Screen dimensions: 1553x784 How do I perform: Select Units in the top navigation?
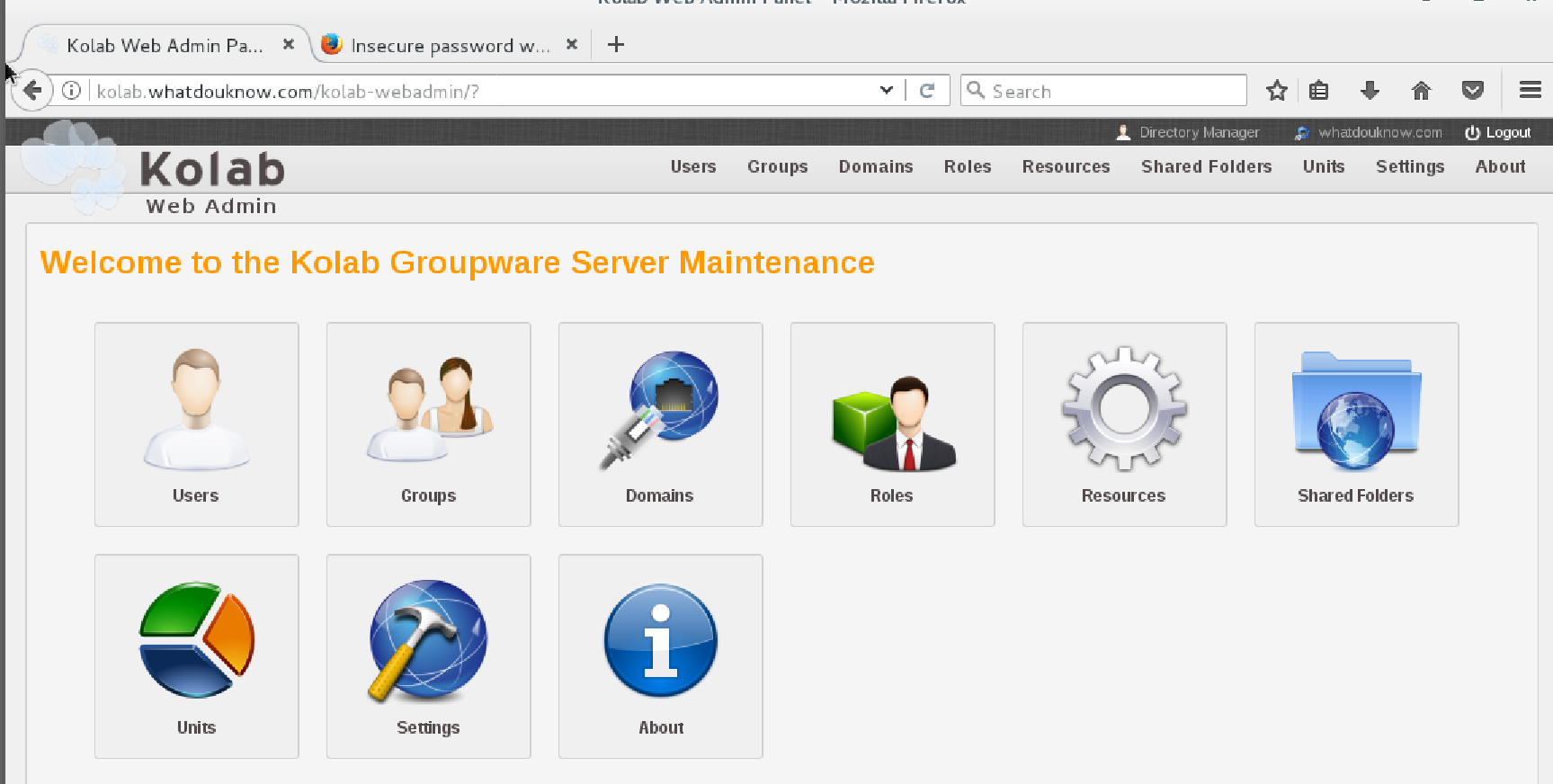(x=1324, y=166)
